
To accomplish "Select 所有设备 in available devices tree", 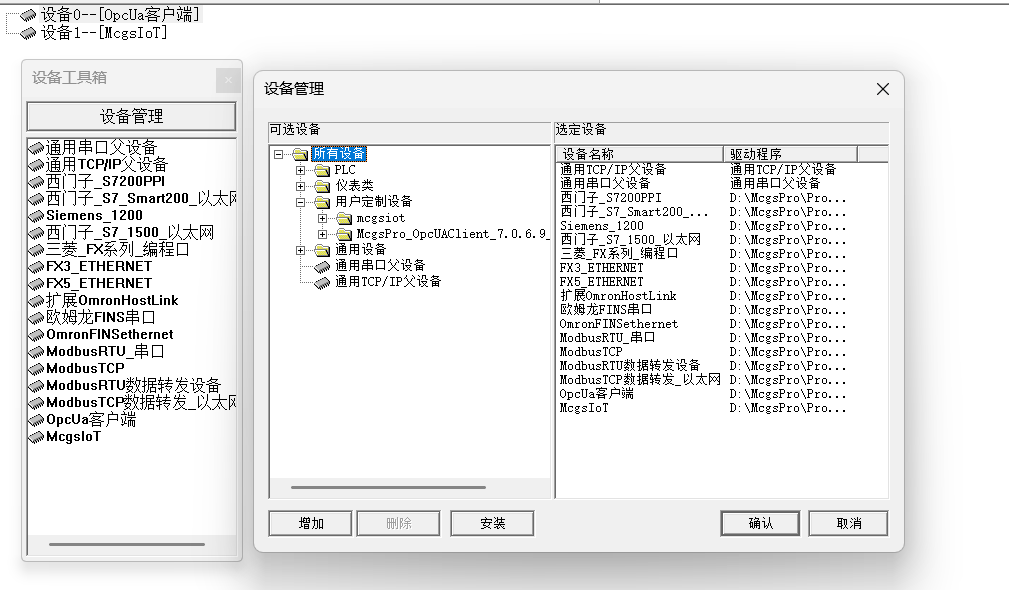I will pyautogui.click(x=339, y=154).
